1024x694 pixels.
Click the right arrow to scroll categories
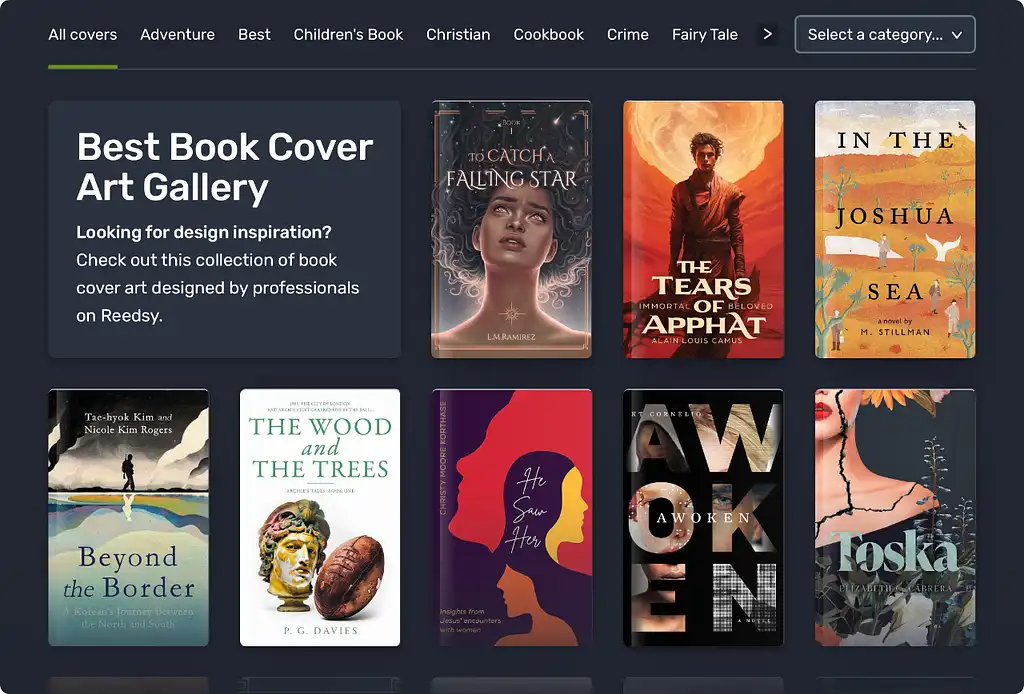767,34
